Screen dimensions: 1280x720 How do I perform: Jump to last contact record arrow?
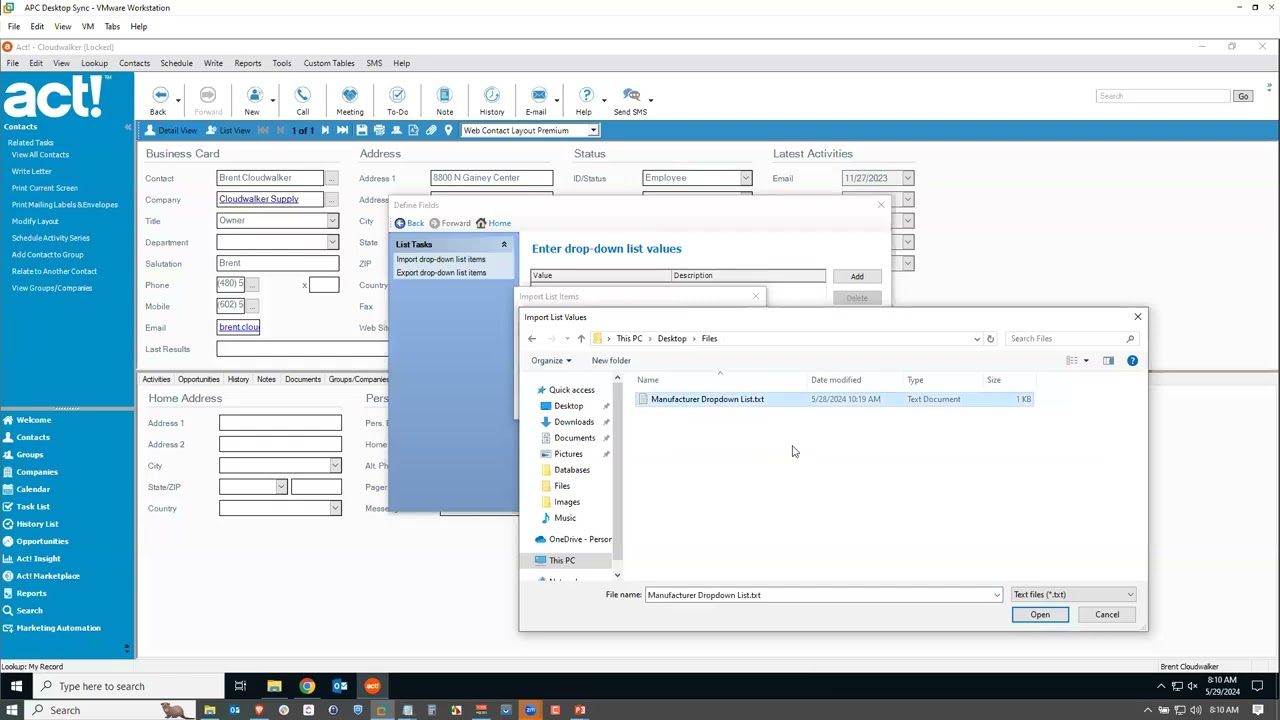click(343, 131)
